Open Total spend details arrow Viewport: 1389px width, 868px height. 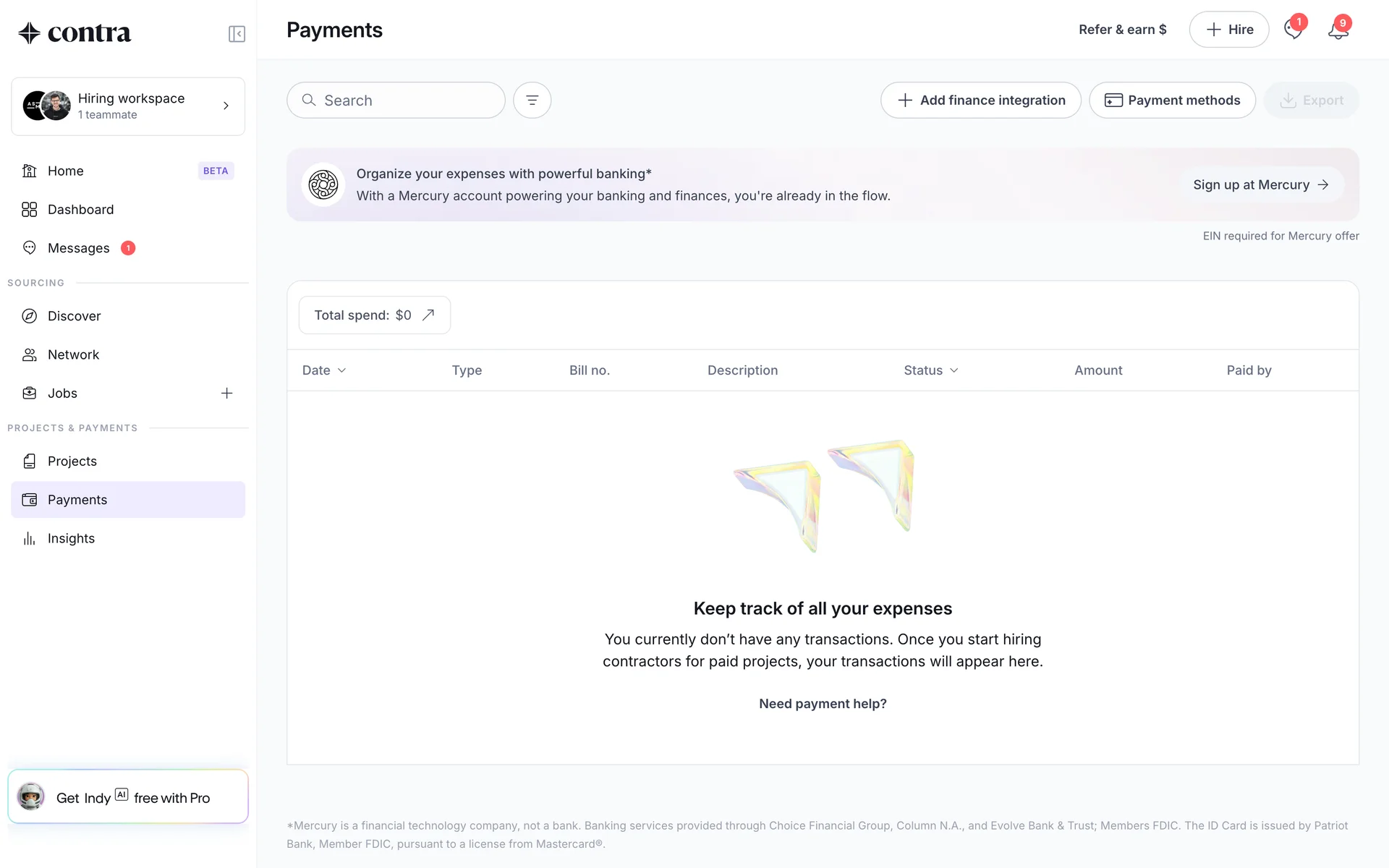point(428,315)
